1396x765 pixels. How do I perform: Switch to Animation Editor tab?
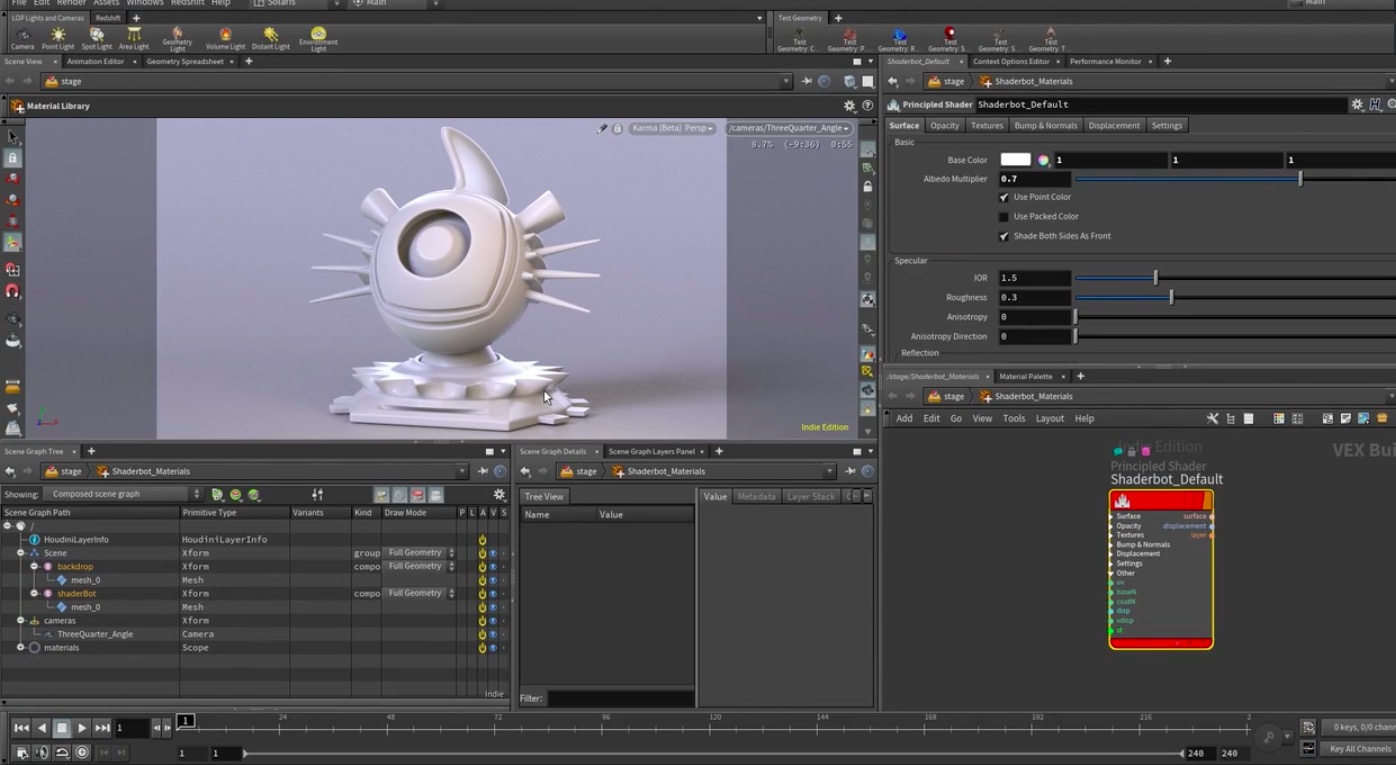(x=96, y=61)
